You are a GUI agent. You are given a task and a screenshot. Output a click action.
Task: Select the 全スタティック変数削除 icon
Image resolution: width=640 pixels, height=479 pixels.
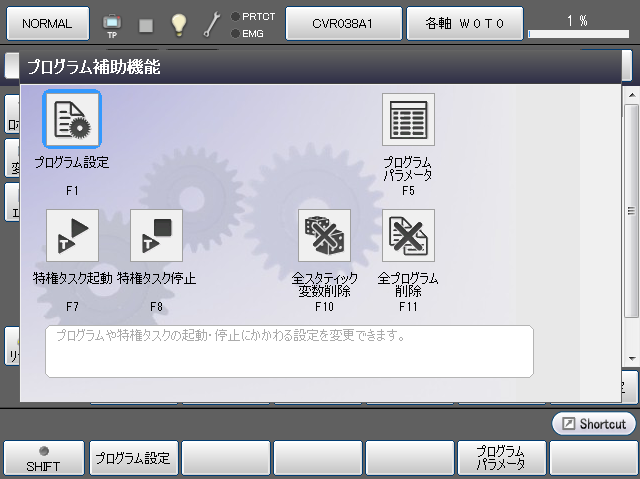324,235
